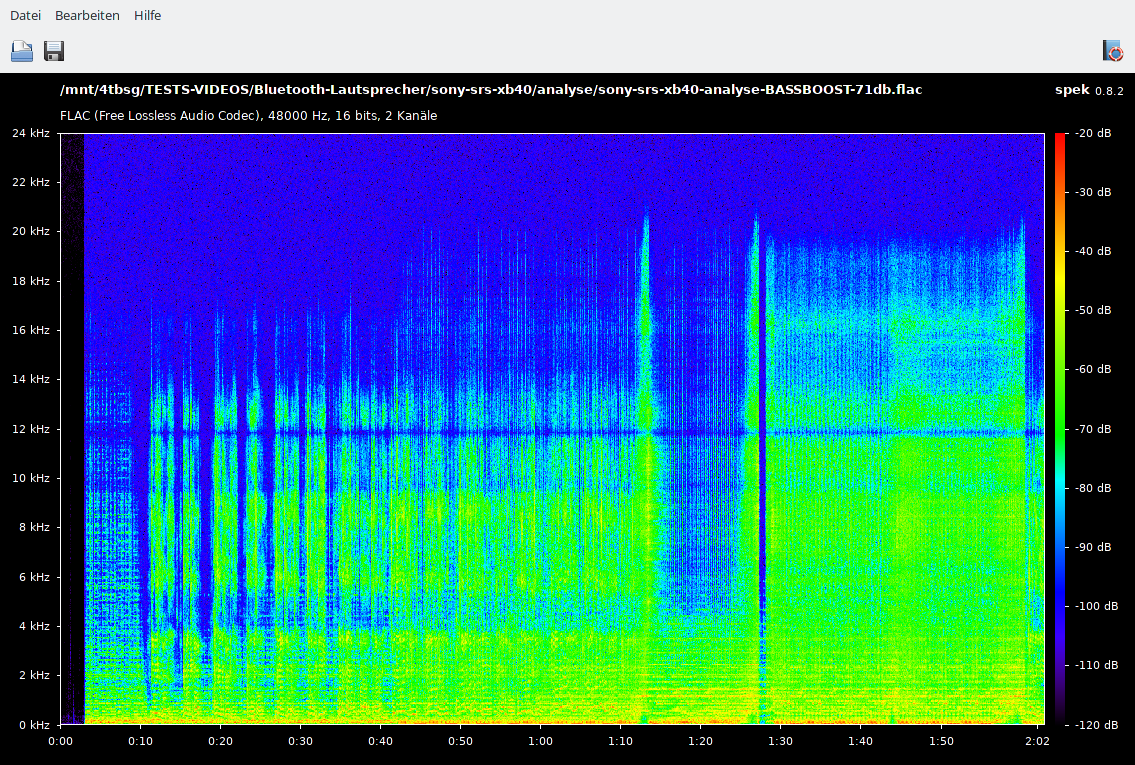Click the 1:00 time label
The image size is (1135, 765).
pos(540,741)
